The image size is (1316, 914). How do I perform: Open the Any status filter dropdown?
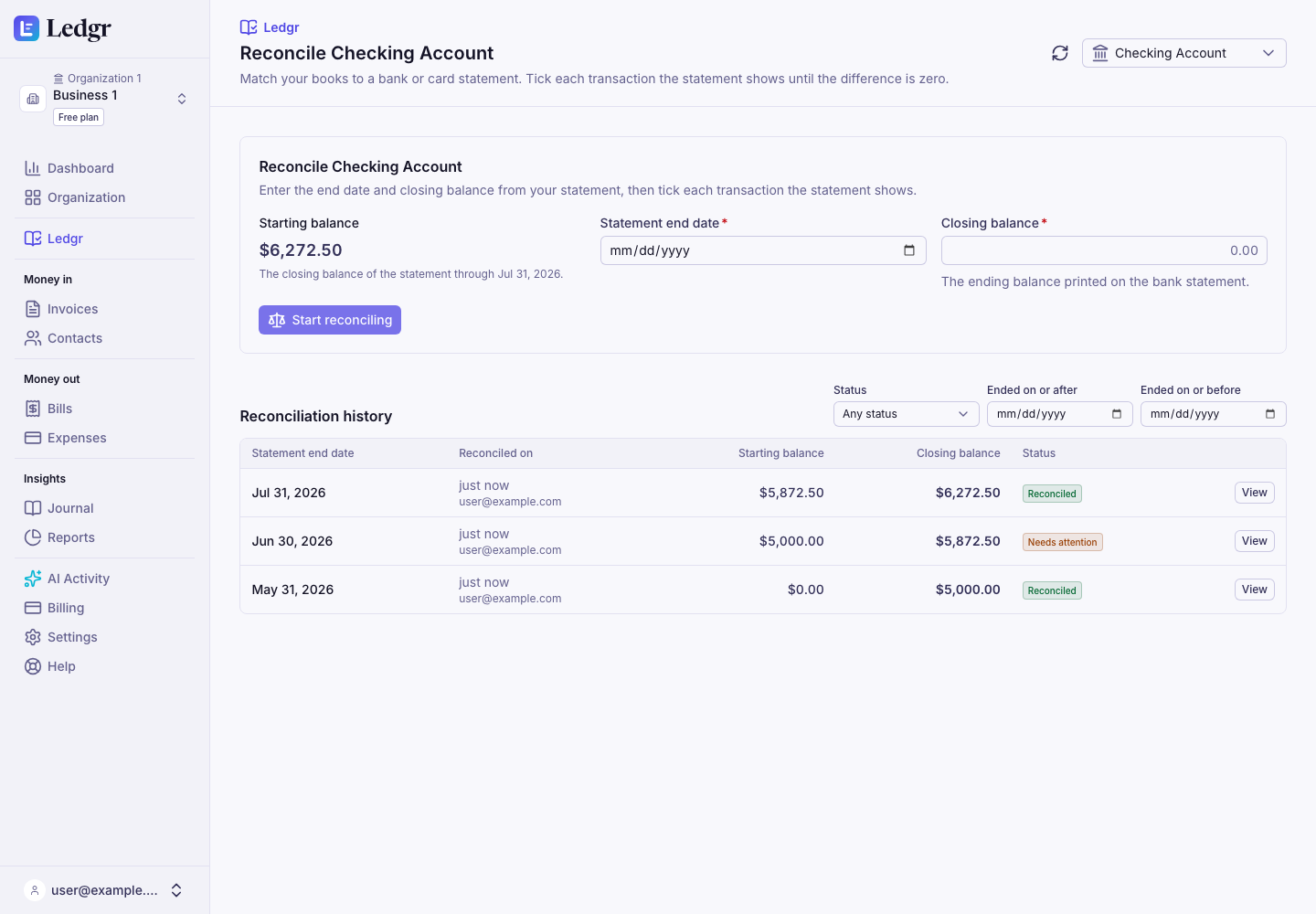(906, 414)
